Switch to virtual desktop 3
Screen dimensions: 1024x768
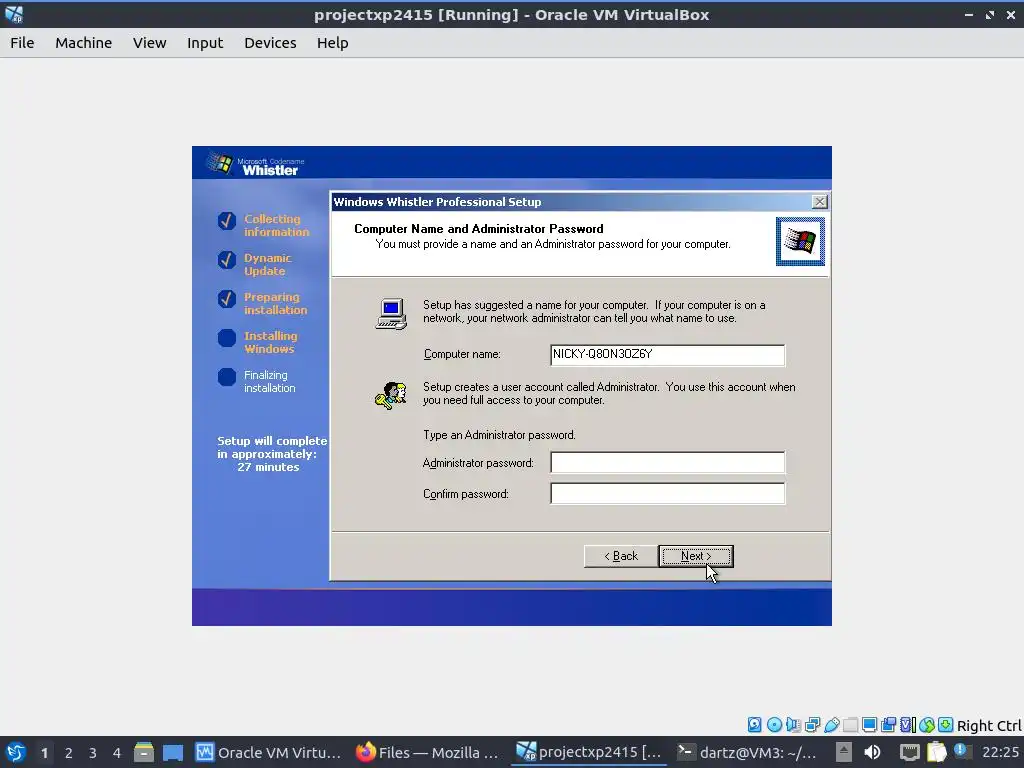pyautogui.click(x=93, y=753)
